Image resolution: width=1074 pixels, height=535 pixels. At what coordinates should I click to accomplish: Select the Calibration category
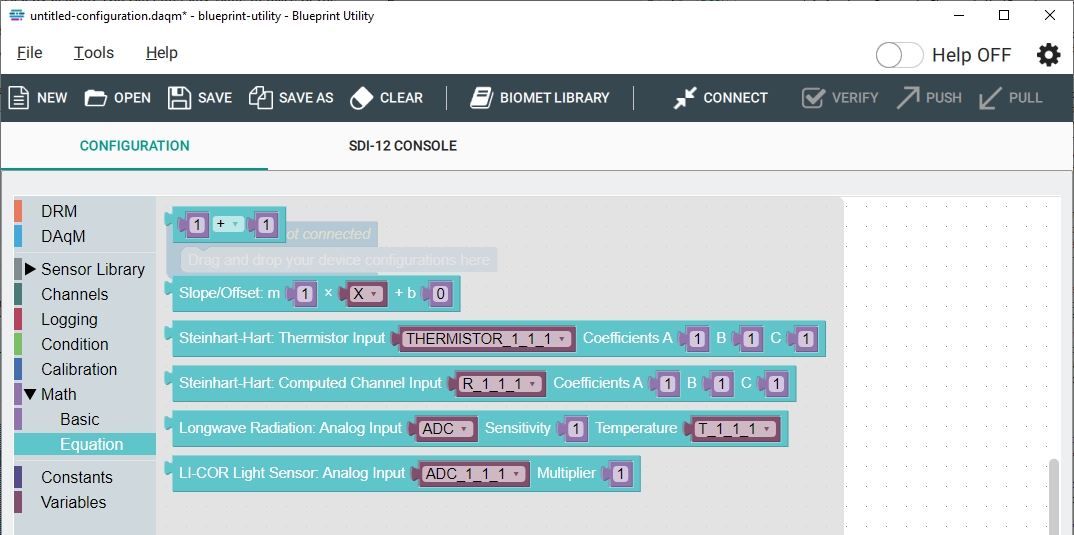(x=79, y=369)
